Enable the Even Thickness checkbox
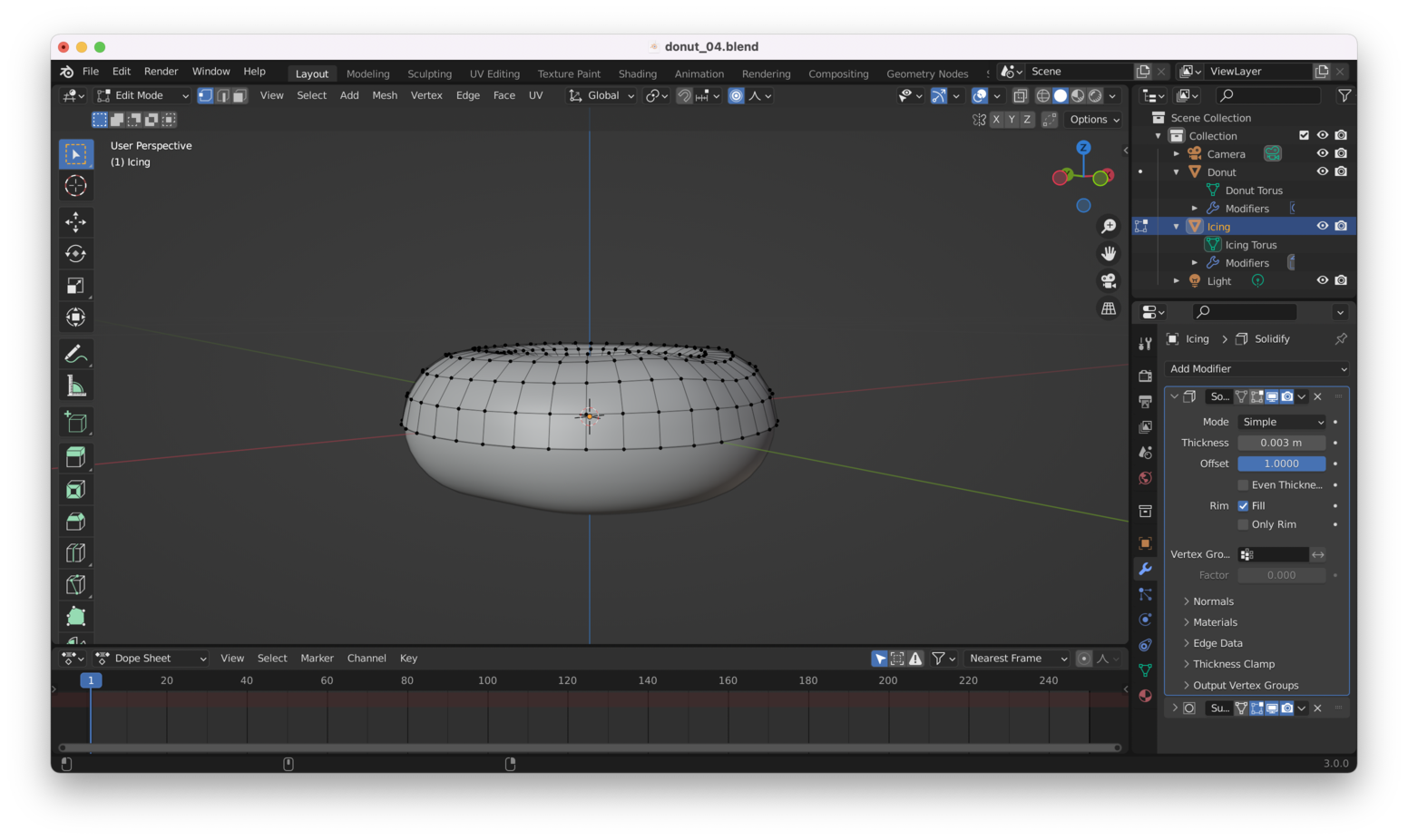This screenshot has width=1408, height=840. click(1244, 485)
